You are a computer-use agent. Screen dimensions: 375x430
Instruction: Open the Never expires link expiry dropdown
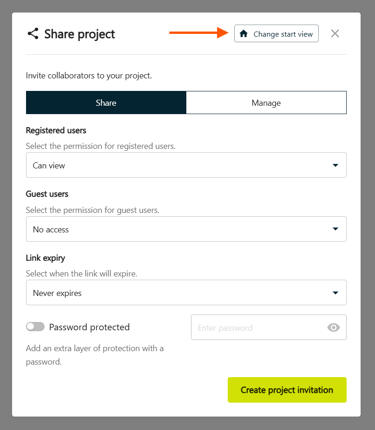[186, 293]
